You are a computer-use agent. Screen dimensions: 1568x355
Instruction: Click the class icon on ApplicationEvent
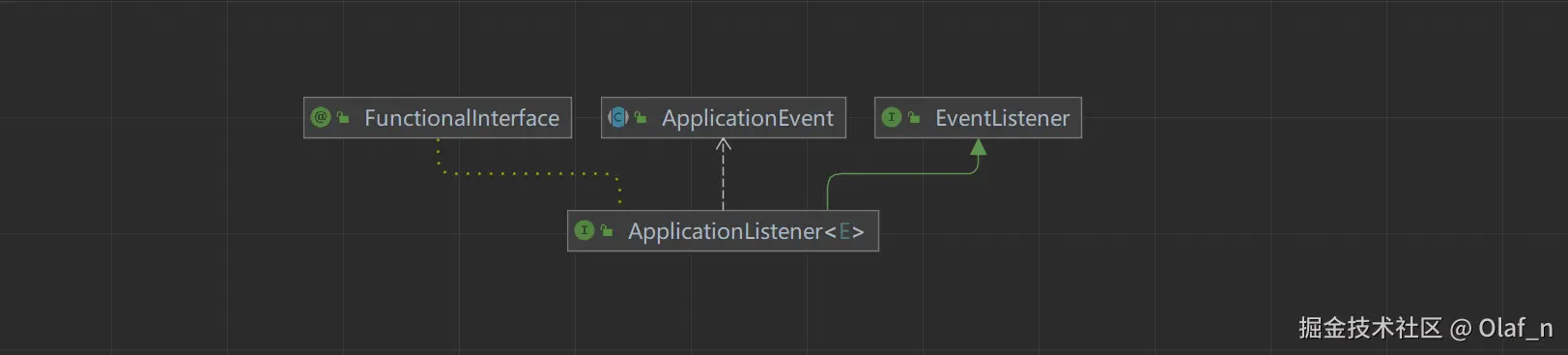click(x=618, y=117)
